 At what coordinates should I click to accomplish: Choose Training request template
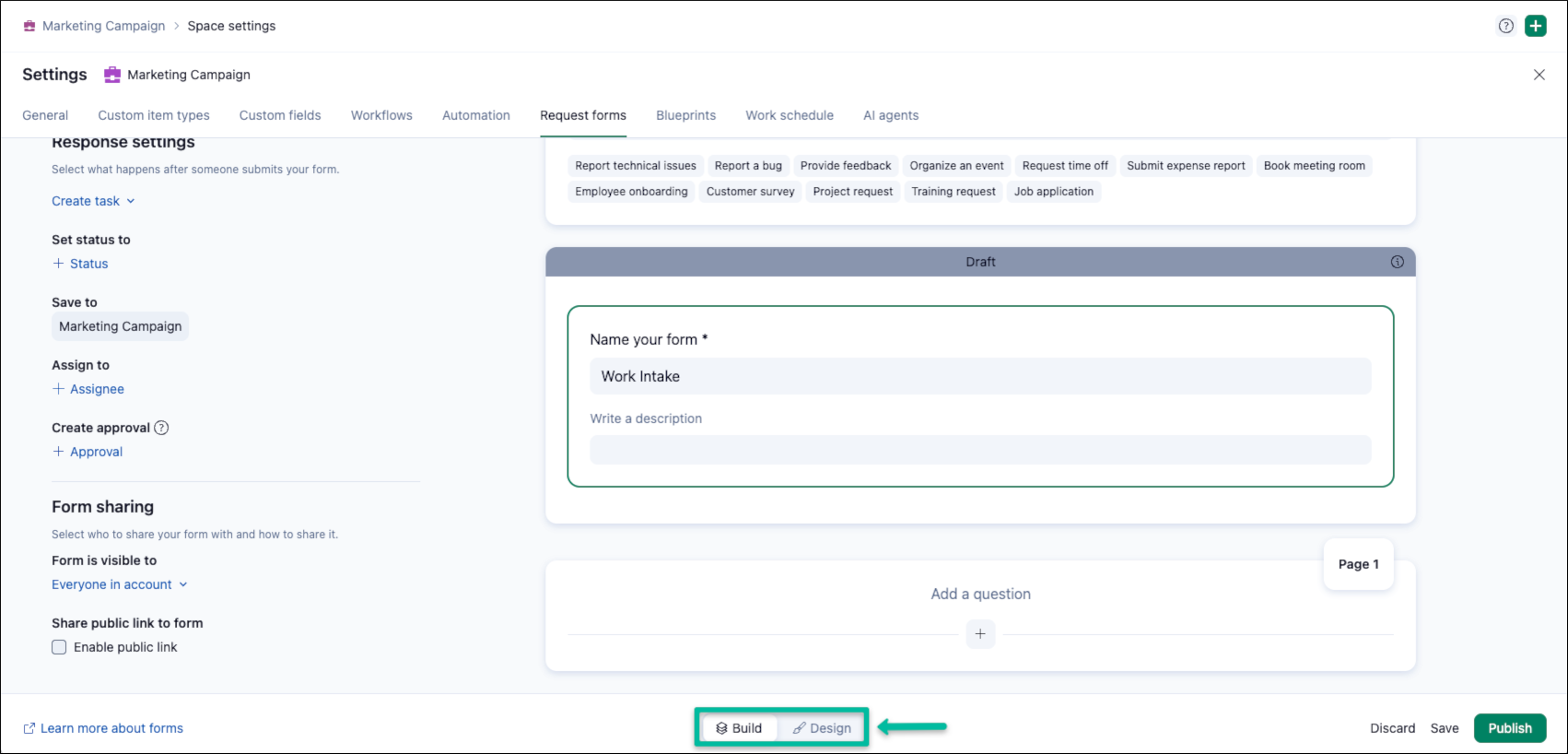[x=954, y=192]
